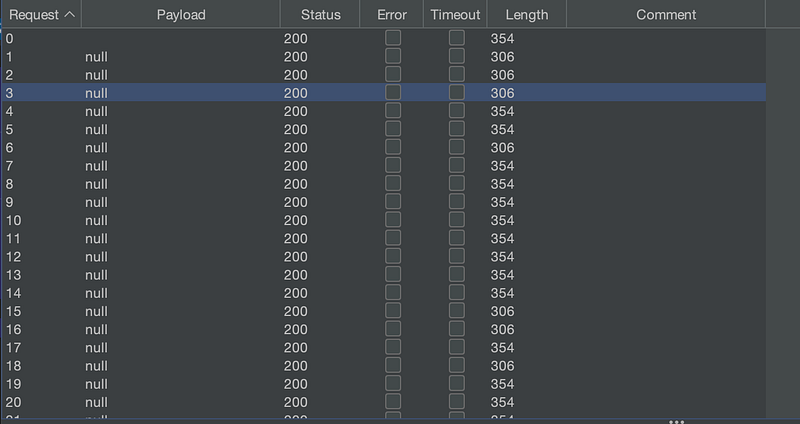Click the three-dot handle below the table

(677, 421)
